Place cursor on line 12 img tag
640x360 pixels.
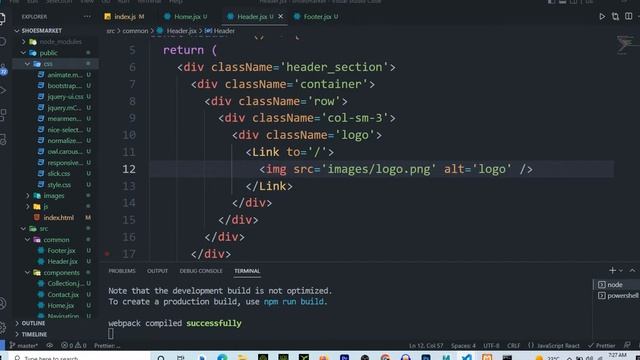(x=396, y=169)
